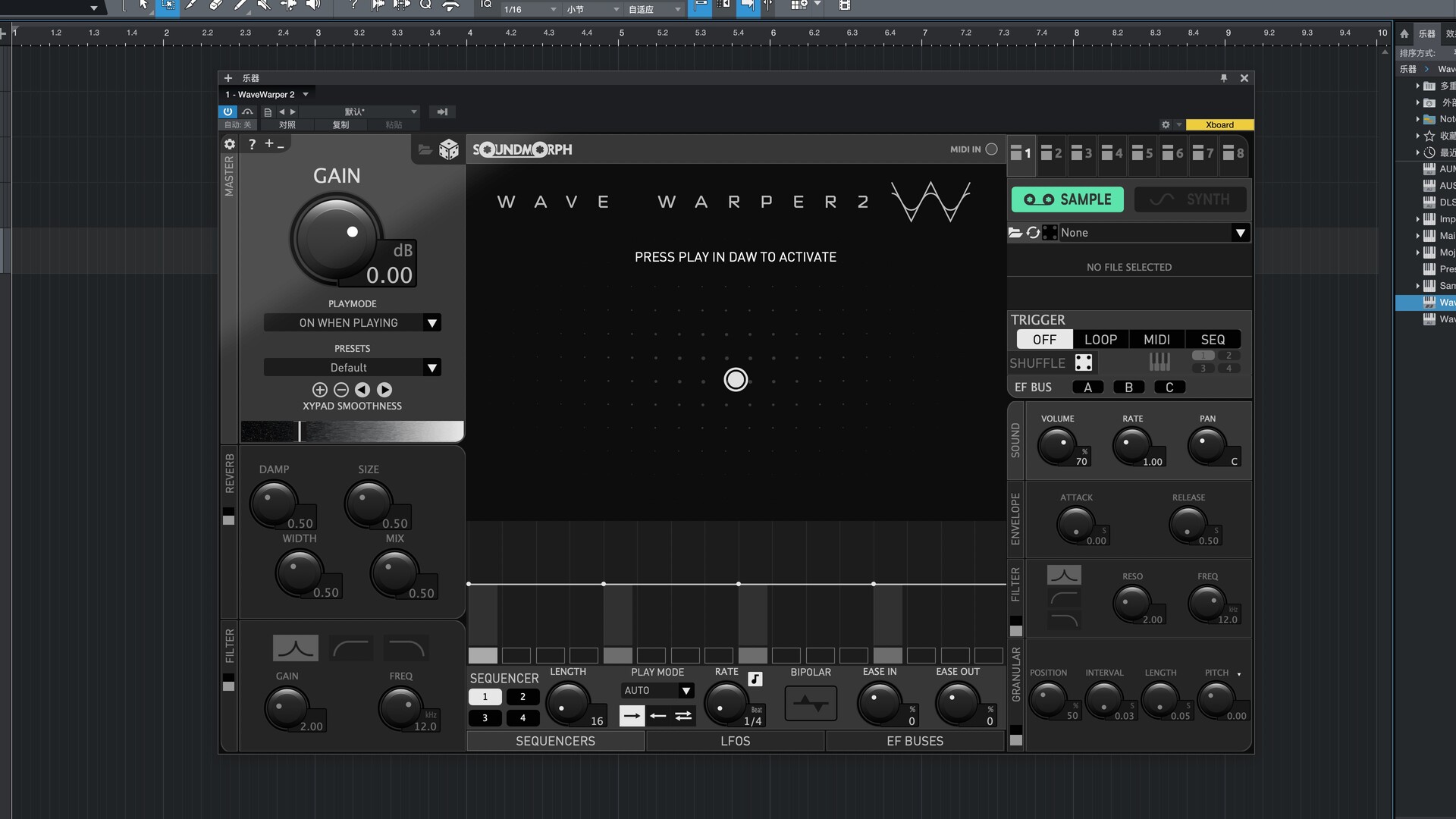Viewport: 1456px width, 819px height.
Task: Open the sample selection dropdown showing None
Action: (1153, 233)
